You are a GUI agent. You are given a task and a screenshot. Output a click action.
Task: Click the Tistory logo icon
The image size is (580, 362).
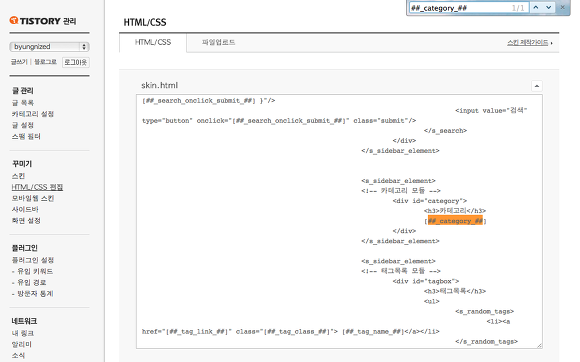(14, 20)
